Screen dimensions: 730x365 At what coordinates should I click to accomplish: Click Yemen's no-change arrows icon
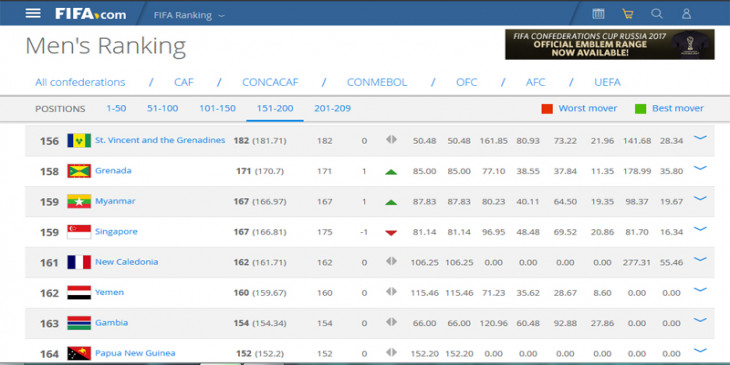point(391,291)
